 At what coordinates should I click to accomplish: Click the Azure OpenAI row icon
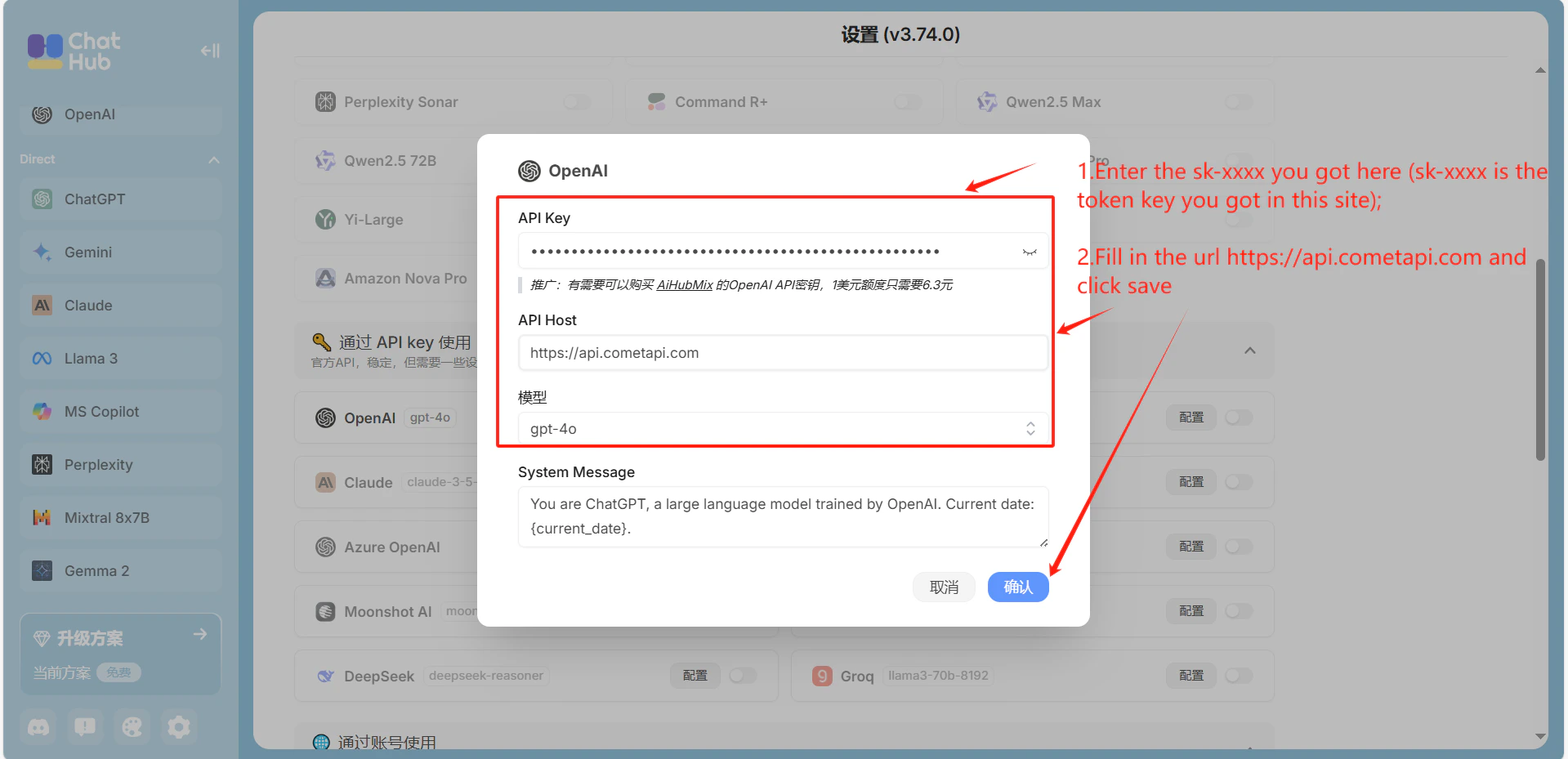pyautogui.click(x=325, y=547)
